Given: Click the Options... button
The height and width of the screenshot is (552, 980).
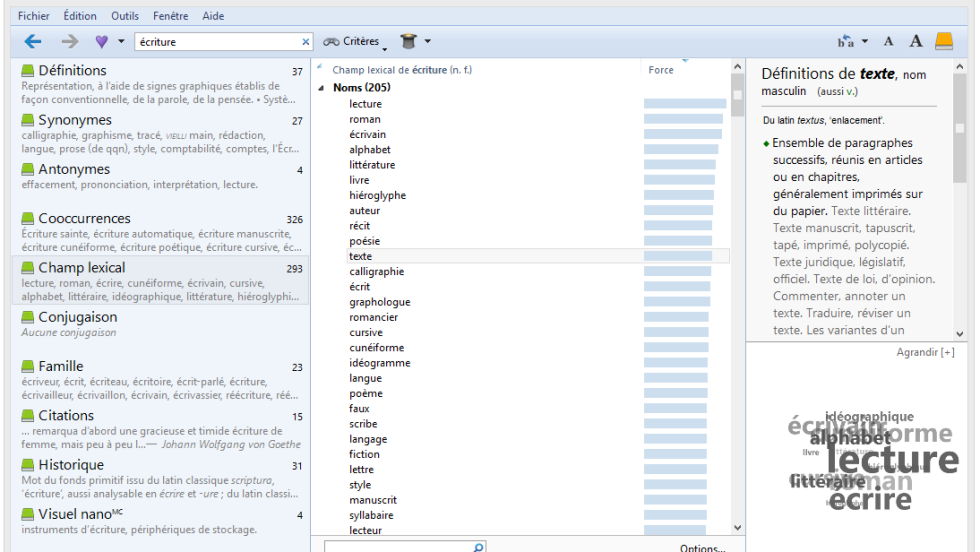Looking at the screenshot, I should pyautogui.click(x=702, y=547).
